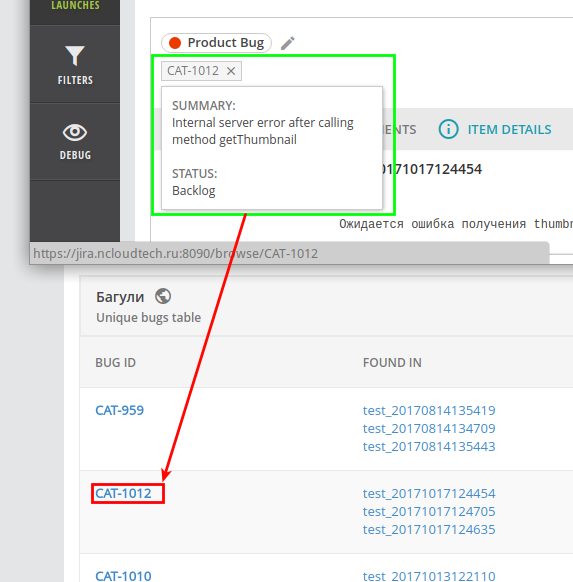Click the Багули widget title
Screen dimensions: 573x582
[x=120, y=297]
